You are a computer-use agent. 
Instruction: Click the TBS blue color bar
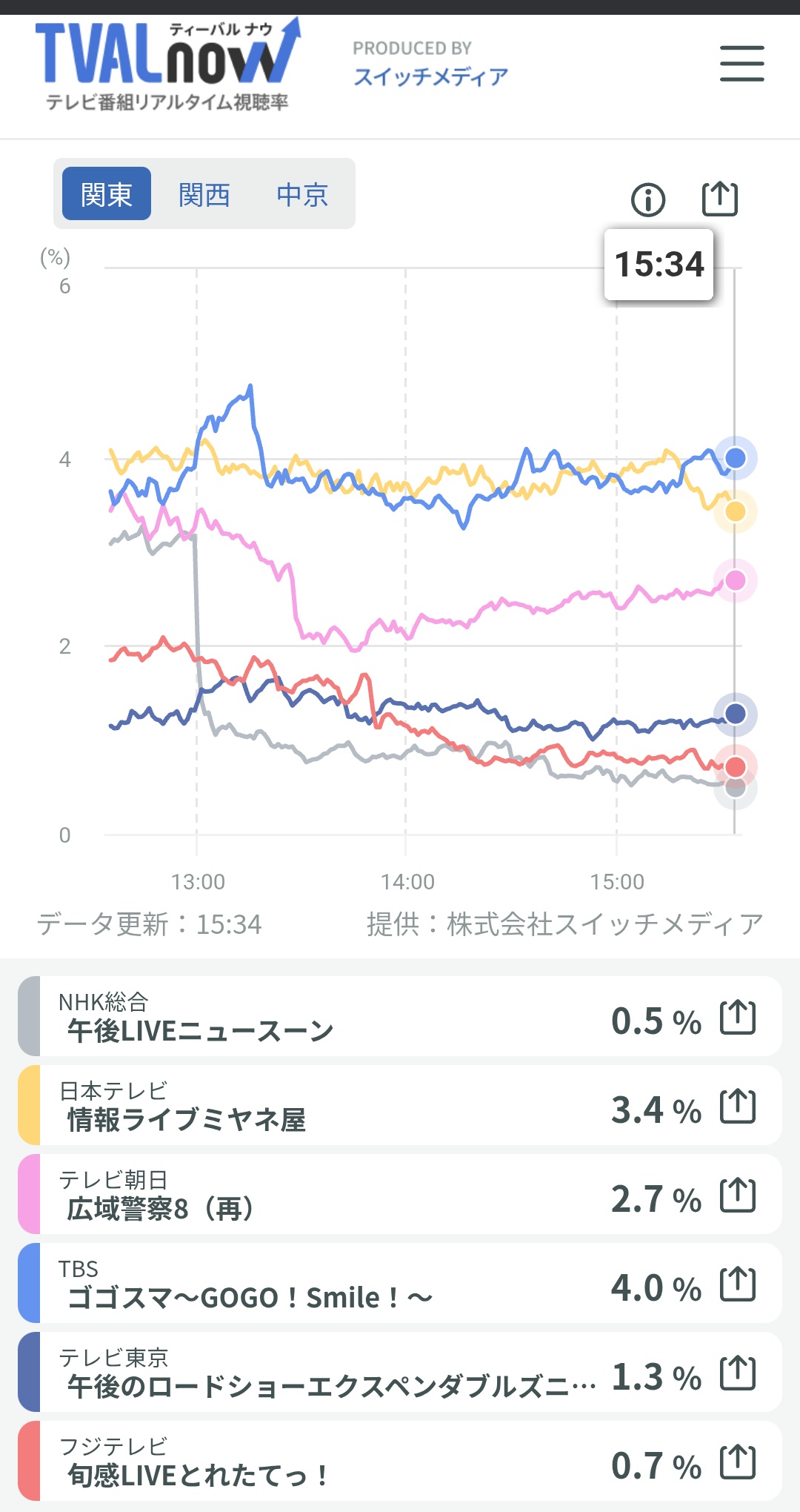[29, 1284]
